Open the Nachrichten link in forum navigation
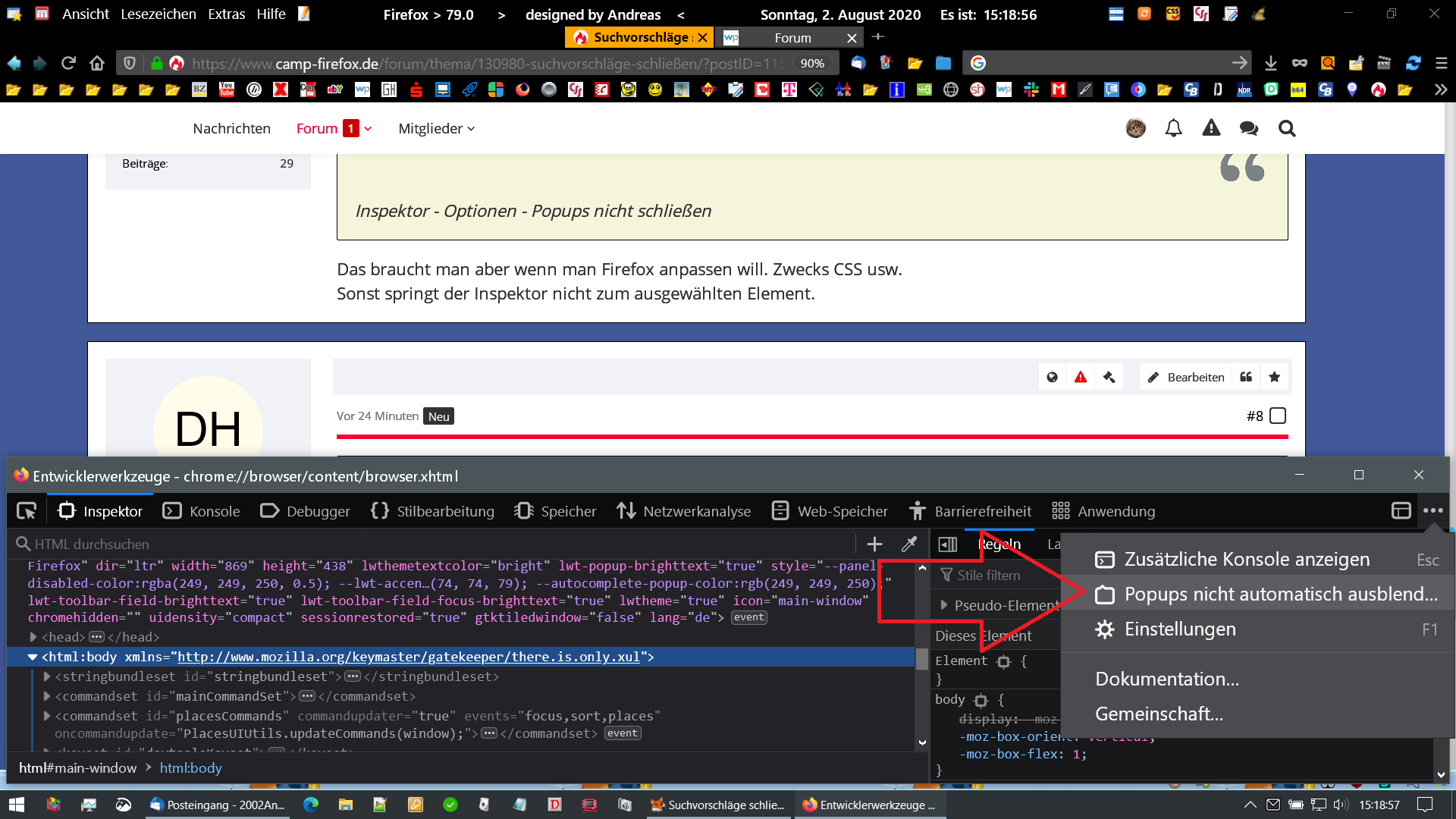Viewport: 1456px width, 819px height. [231, 128]
